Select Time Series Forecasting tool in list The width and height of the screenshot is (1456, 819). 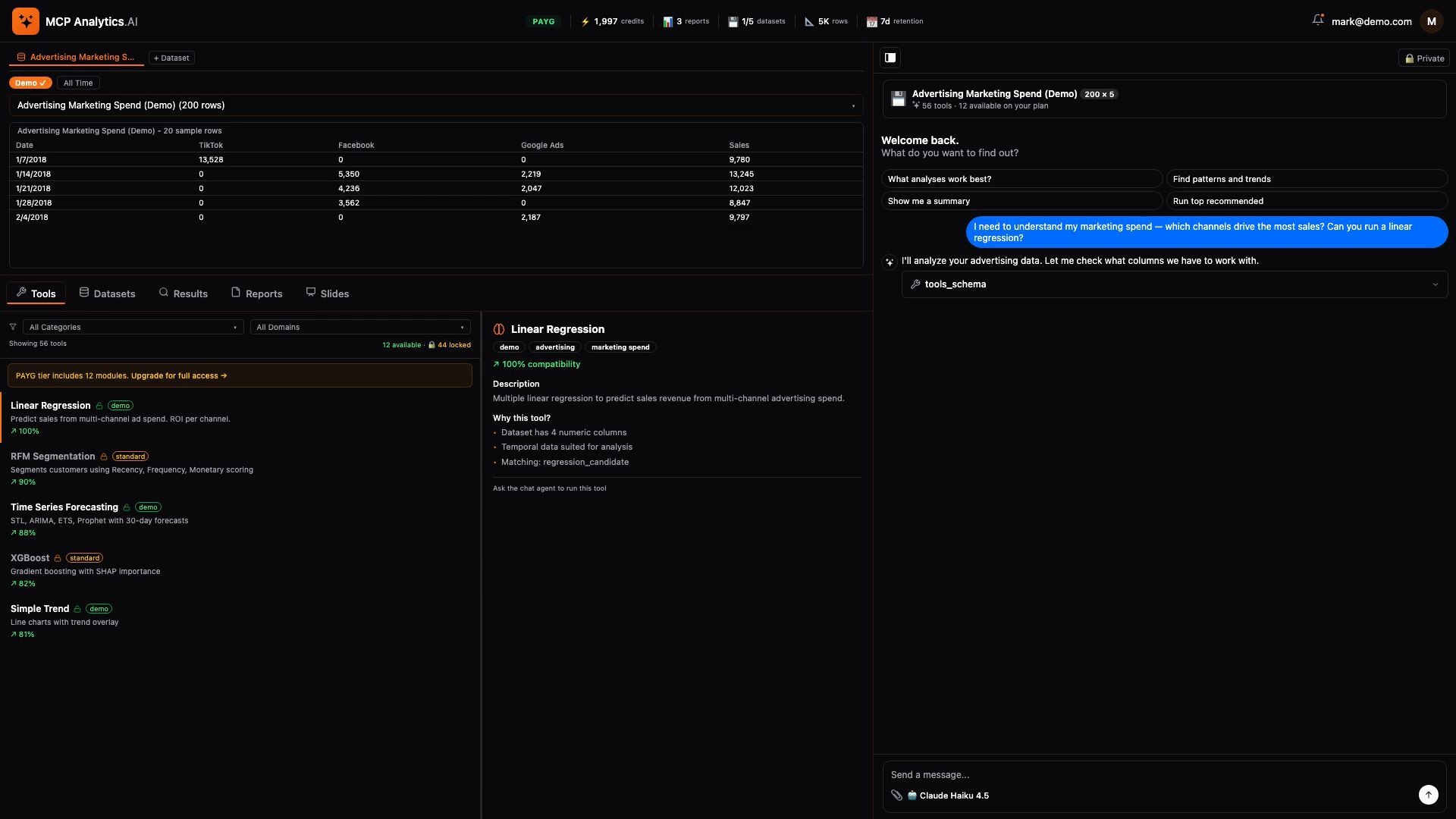(x=64, y=507)
